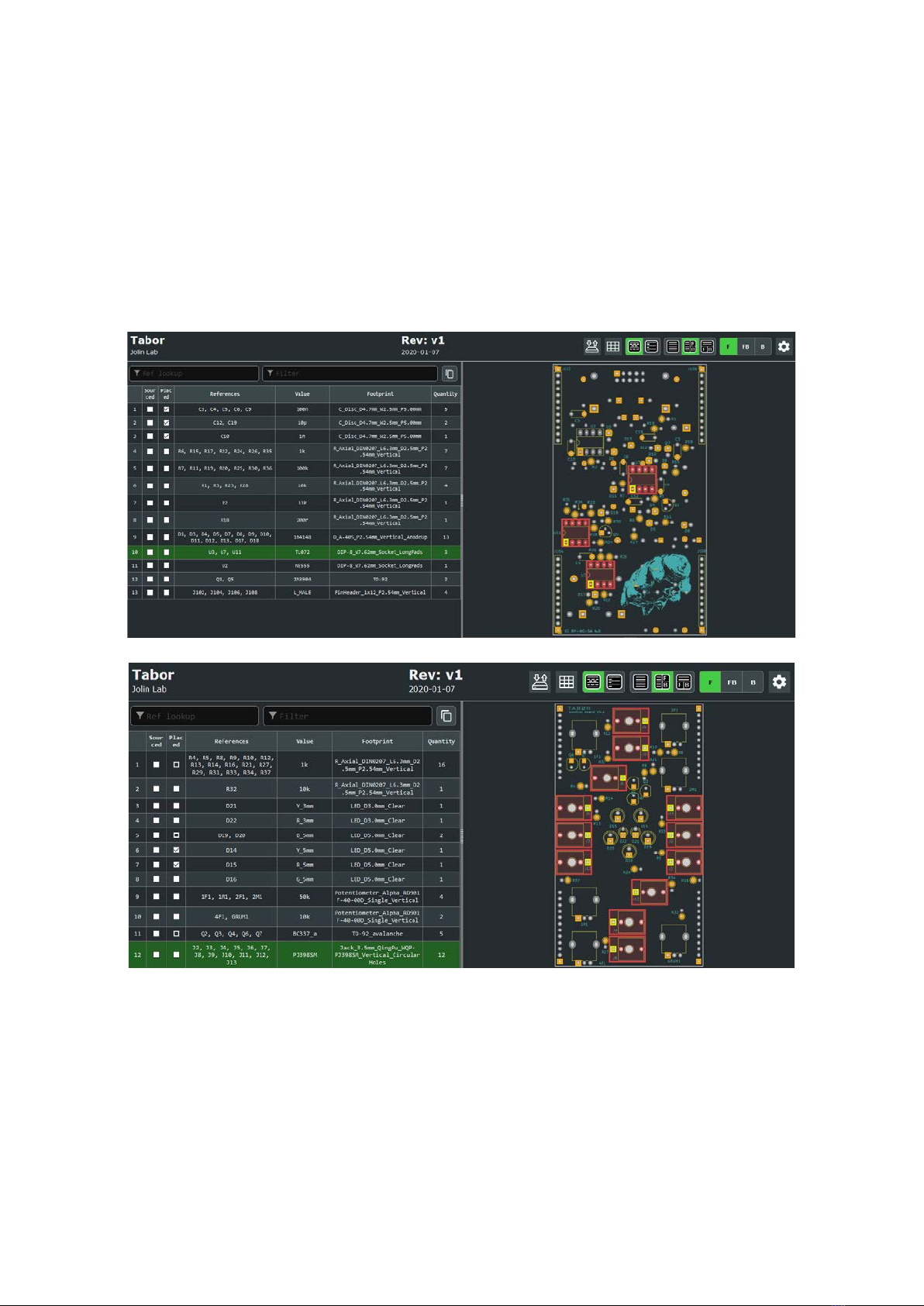Check Sourced for NE555 row
The image size is (924, 1306).
click(150, 566)
